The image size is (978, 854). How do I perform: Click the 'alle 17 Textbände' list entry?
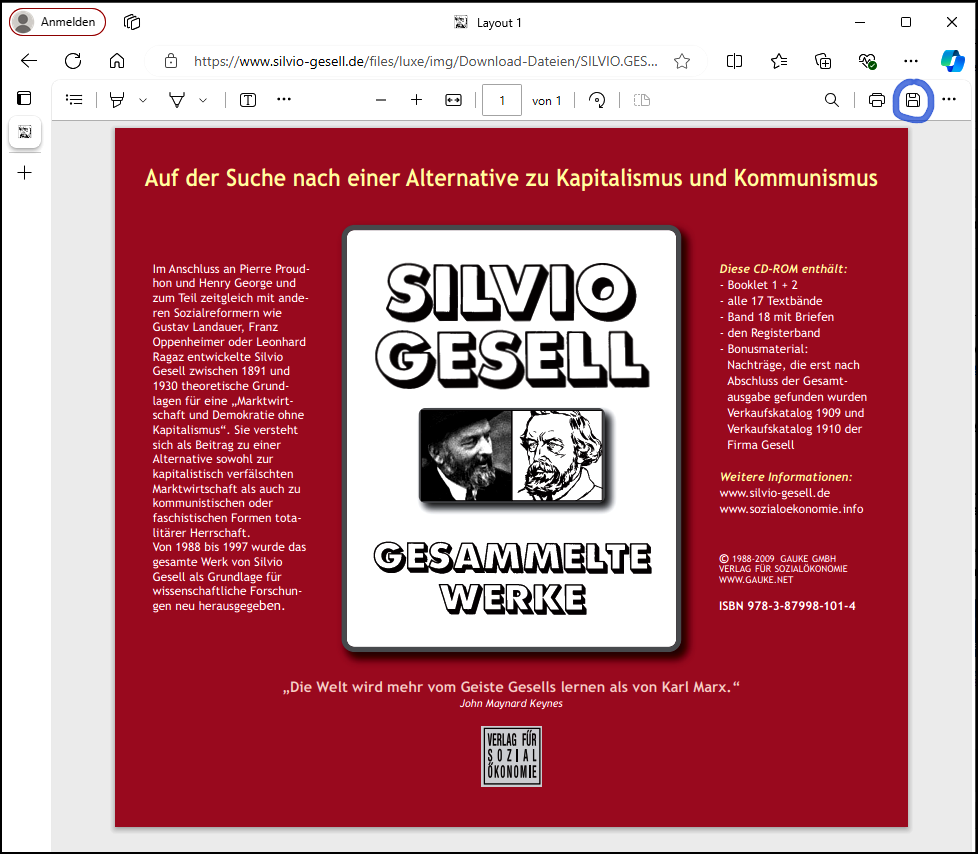tap(771, 301)
